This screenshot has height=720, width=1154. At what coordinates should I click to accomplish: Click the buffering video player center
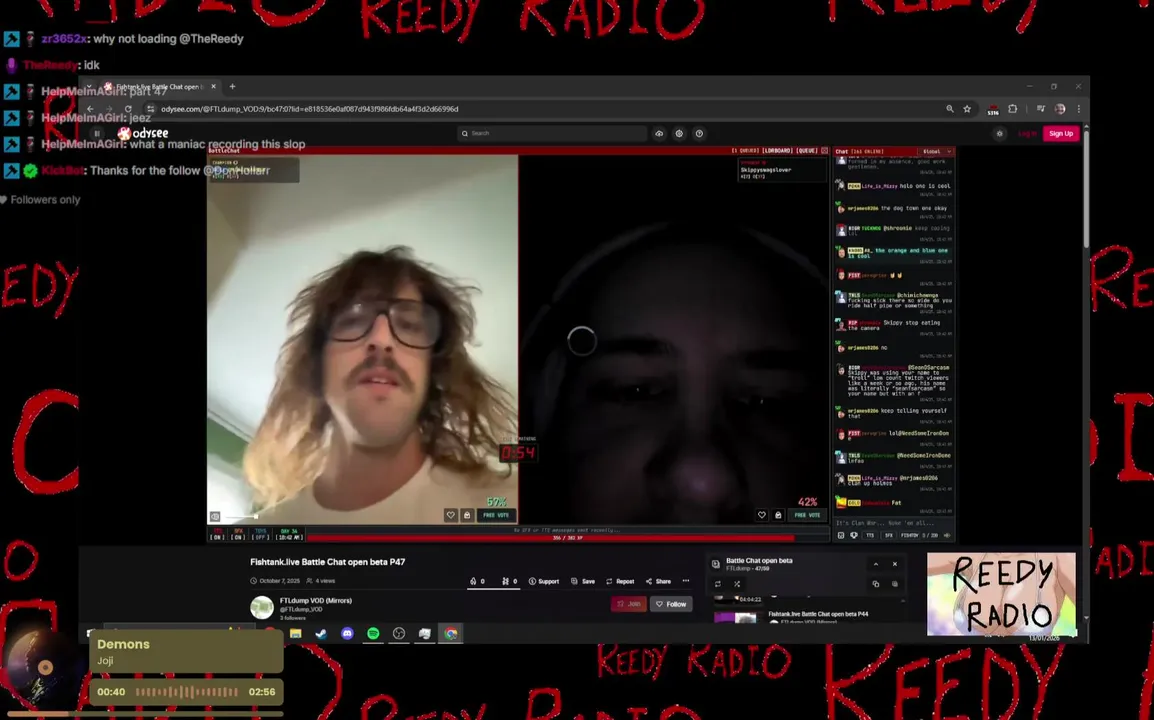pos(581,341)
